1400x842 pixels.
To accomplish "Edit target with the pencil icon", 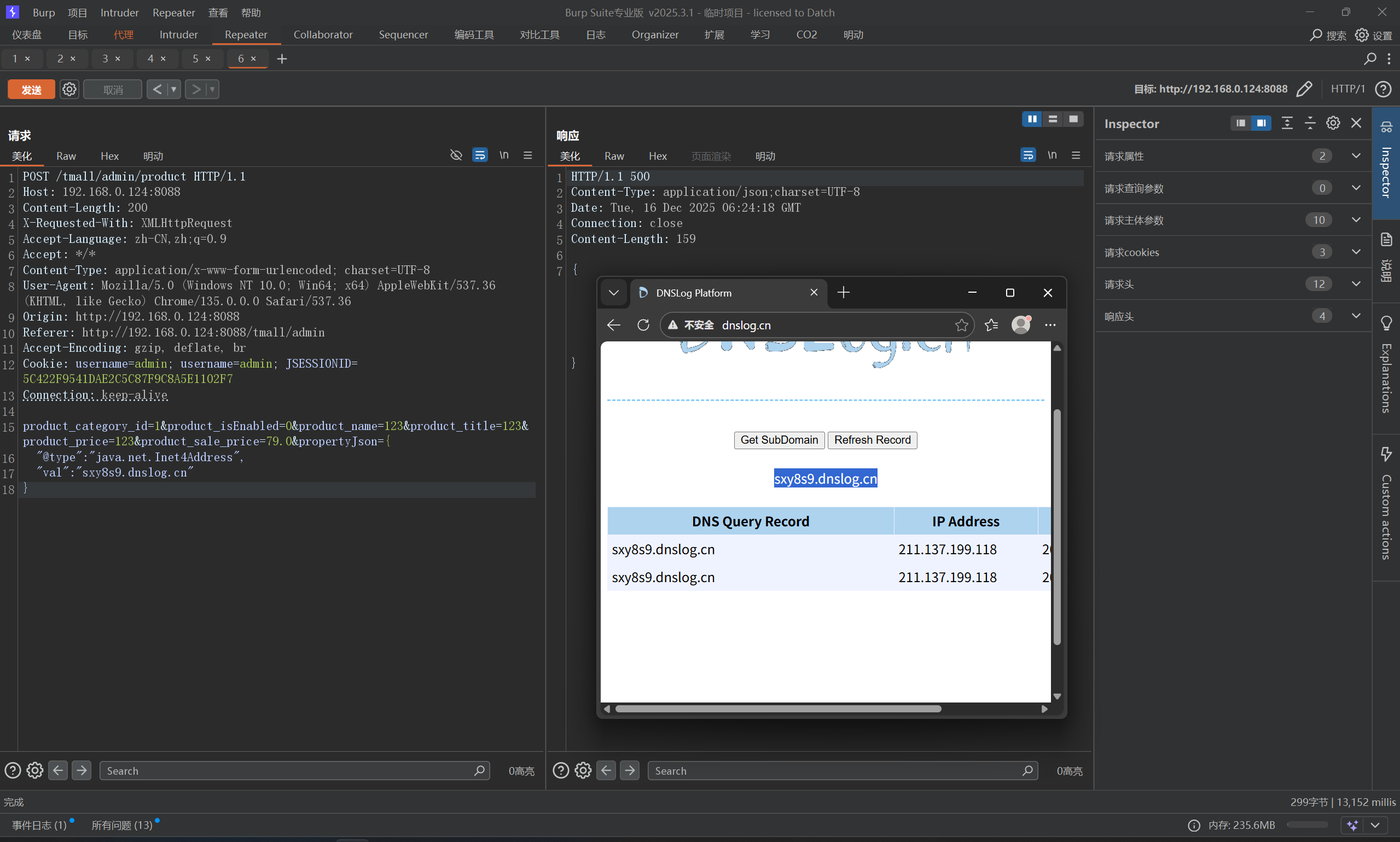I will click(x=1304, y=89).
